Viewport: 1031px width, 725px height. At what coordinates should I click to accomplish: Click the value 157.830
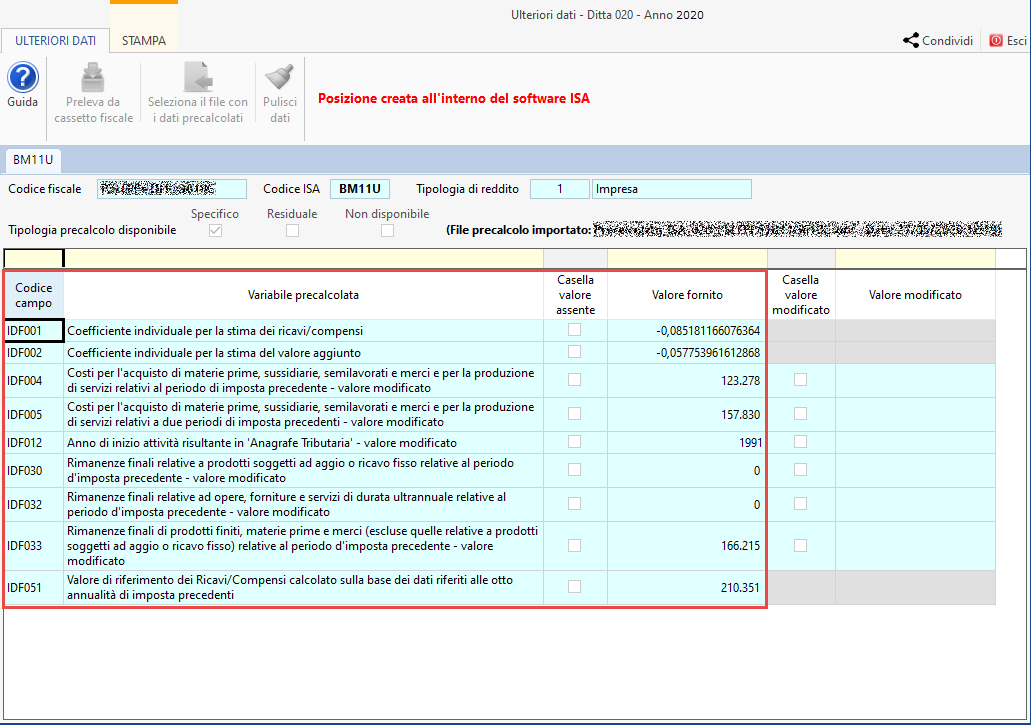coord(740,415)
